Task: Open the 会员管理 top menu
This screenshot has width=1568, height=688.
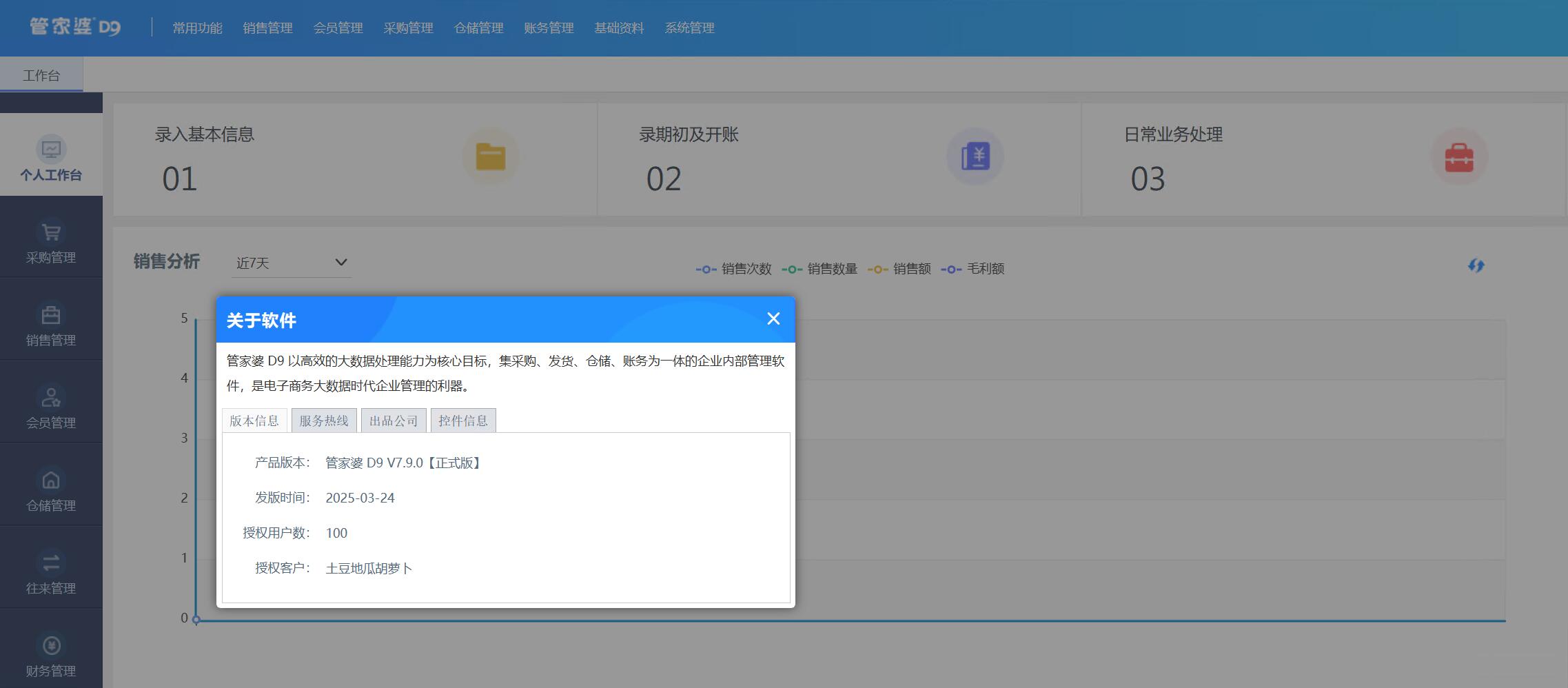Action: coord(338,28)
